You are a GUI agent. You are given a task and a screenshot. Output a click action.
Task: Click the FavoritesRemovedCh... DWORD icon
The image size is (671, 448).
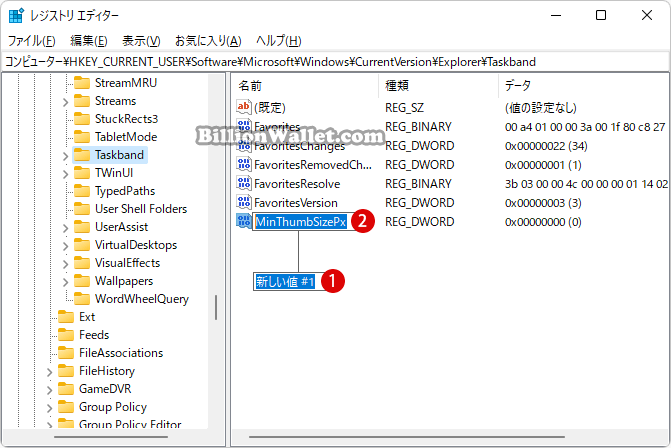point(244,164)
